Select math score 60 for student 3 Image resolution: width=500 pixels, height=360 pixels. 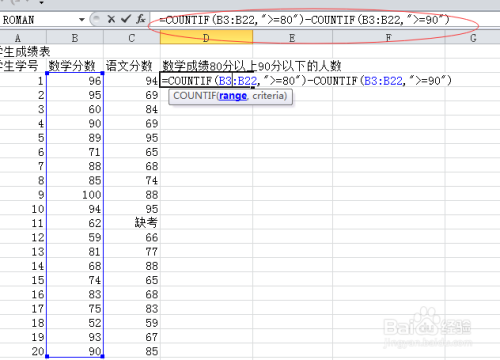pos(75,109)
